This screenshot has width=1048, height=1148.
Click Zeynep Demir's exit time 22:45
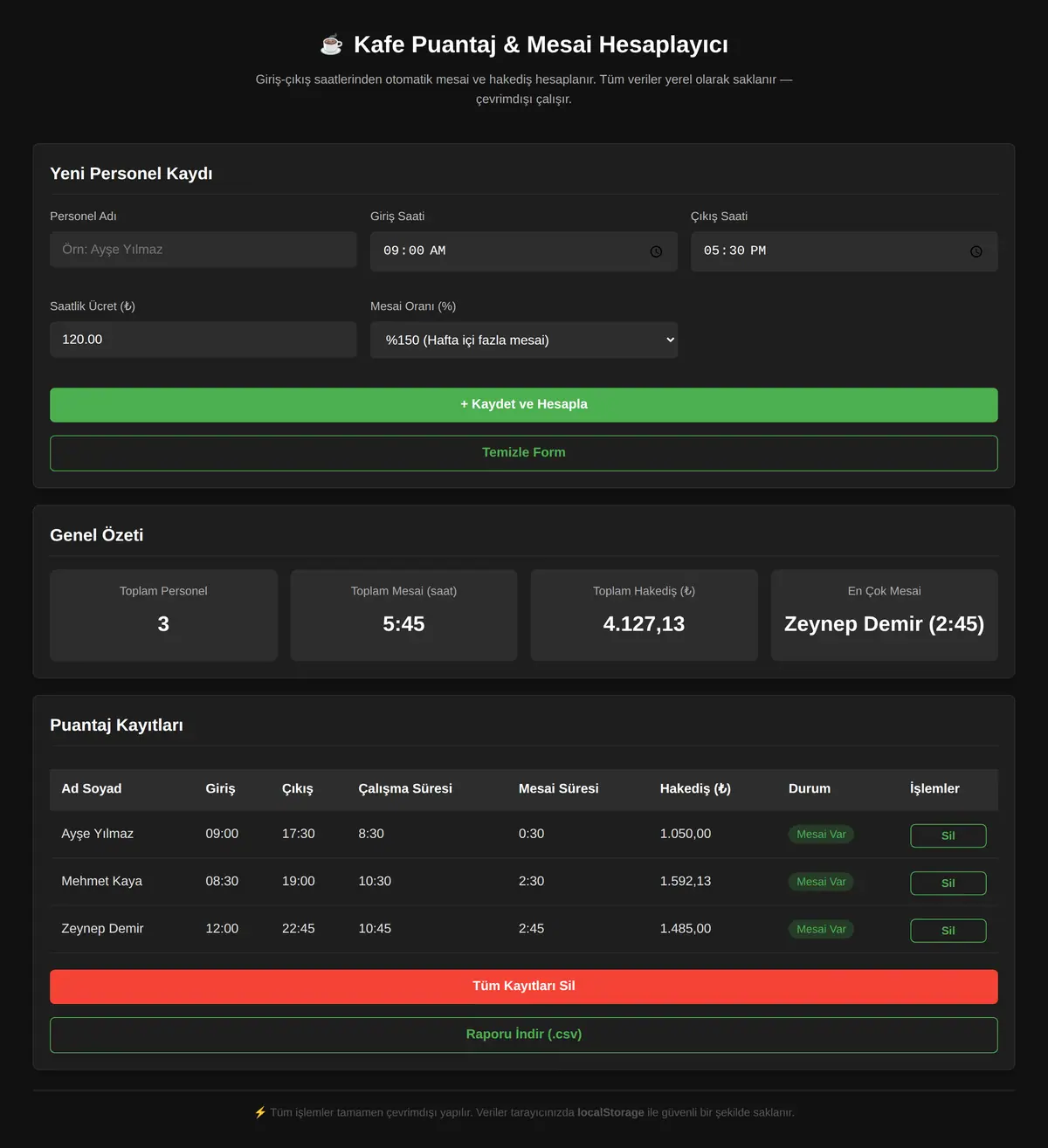299,929
